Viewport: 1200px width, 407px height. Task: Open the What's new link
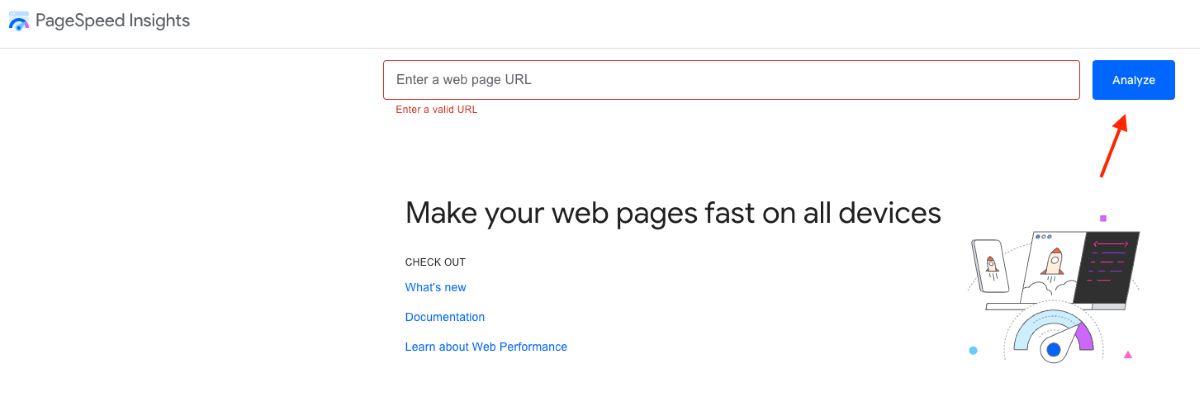(435, 287)
